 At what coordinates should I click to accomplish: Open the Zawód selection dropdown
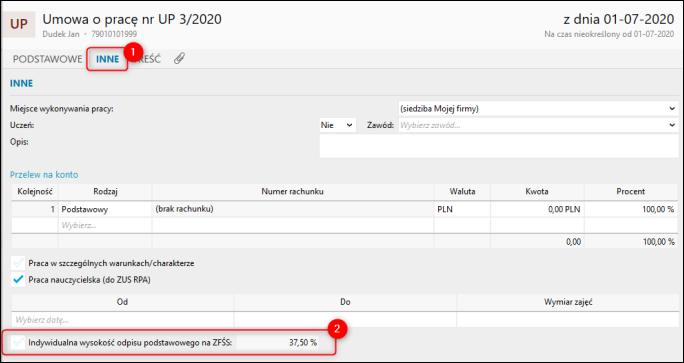click(538, 125)
